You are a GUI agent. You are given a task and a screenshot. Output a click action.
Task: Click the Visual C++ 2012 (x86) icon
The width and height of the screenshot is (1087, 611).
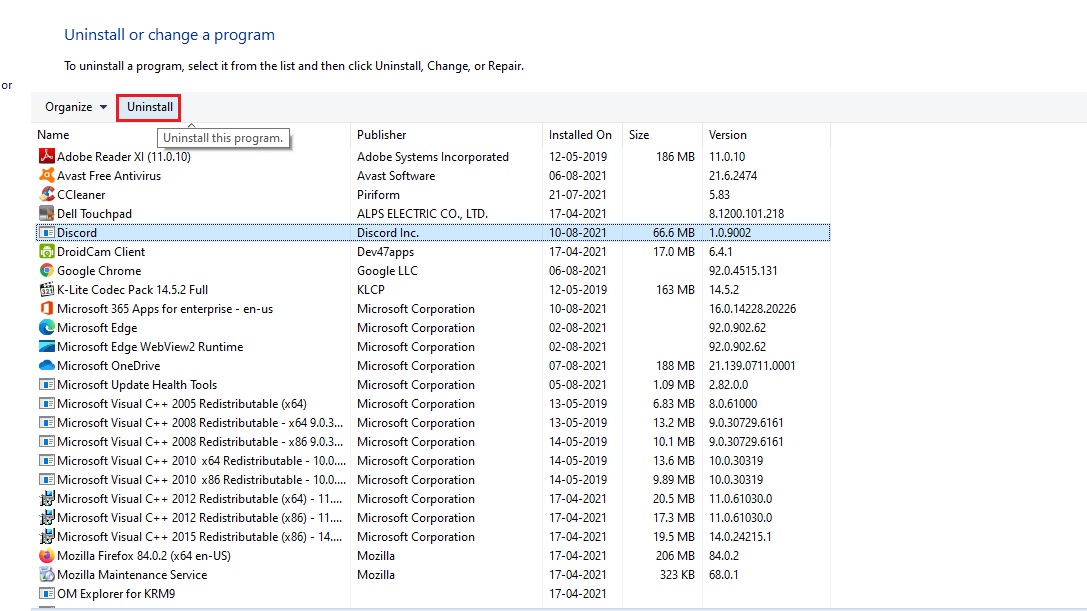(x=46, y=517)
